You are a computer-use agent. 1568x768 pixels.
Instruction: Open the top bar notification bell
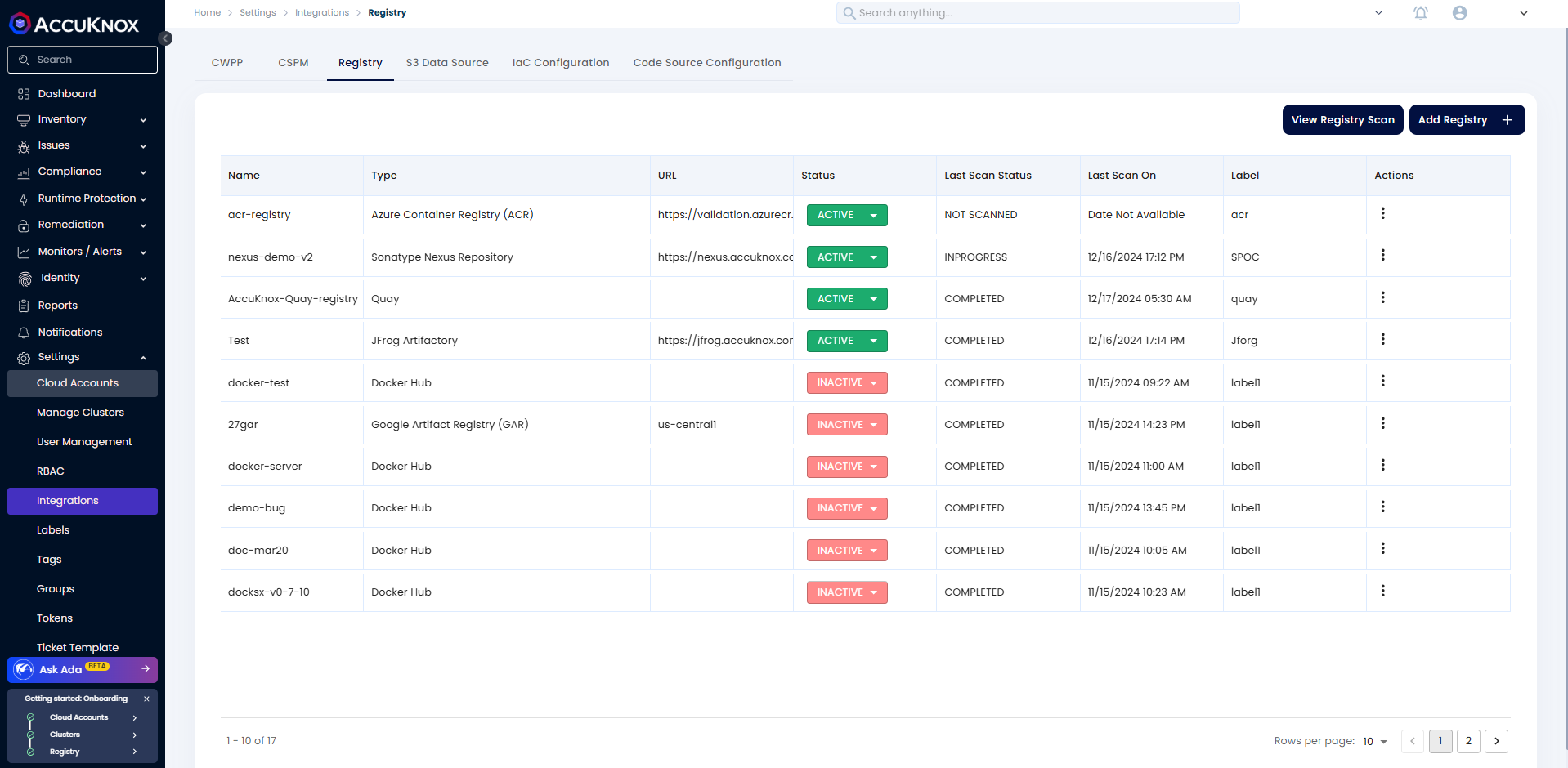pos(1421,13)
